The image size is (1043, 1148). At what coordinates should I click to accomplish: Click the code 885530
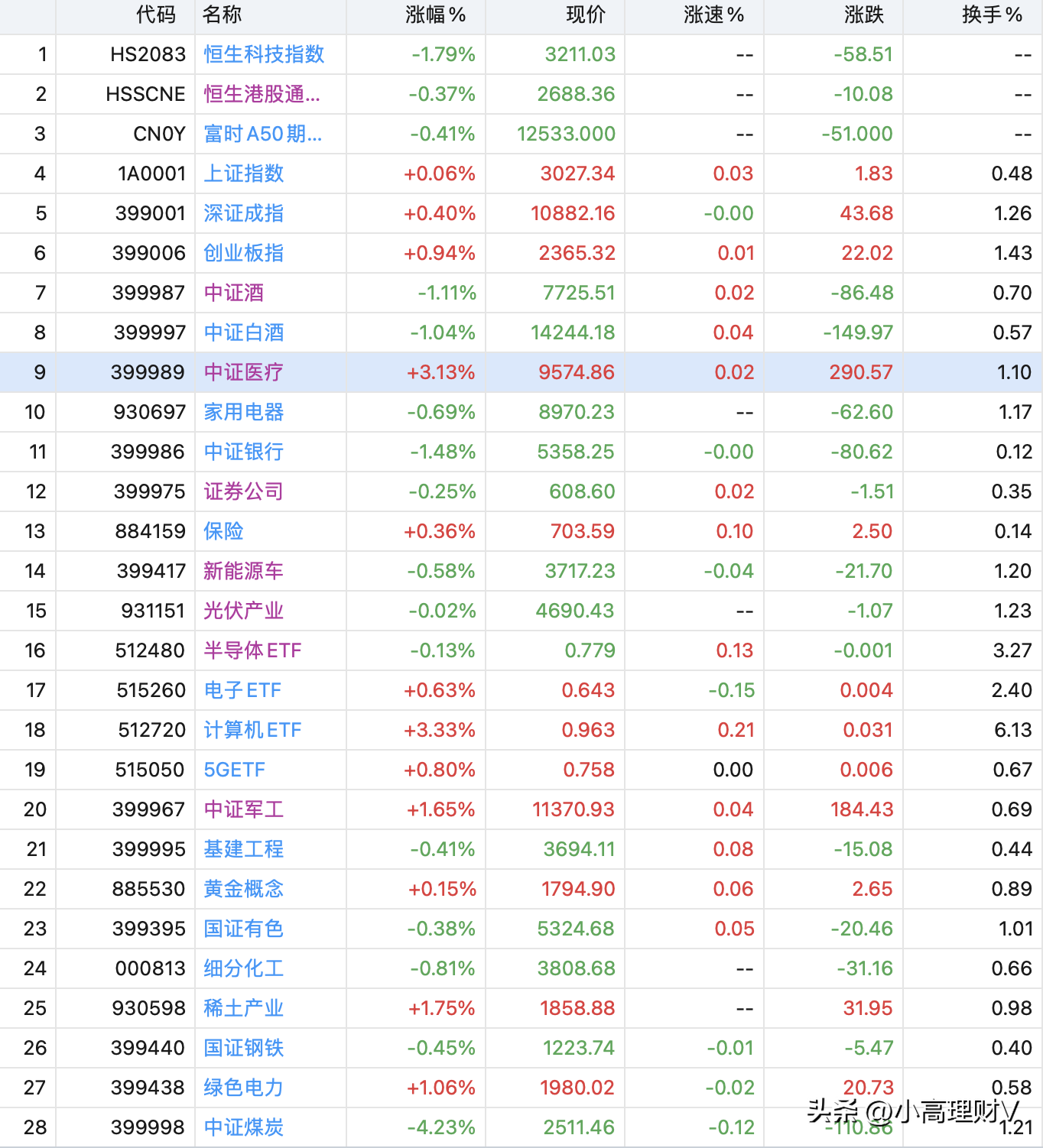149,889
